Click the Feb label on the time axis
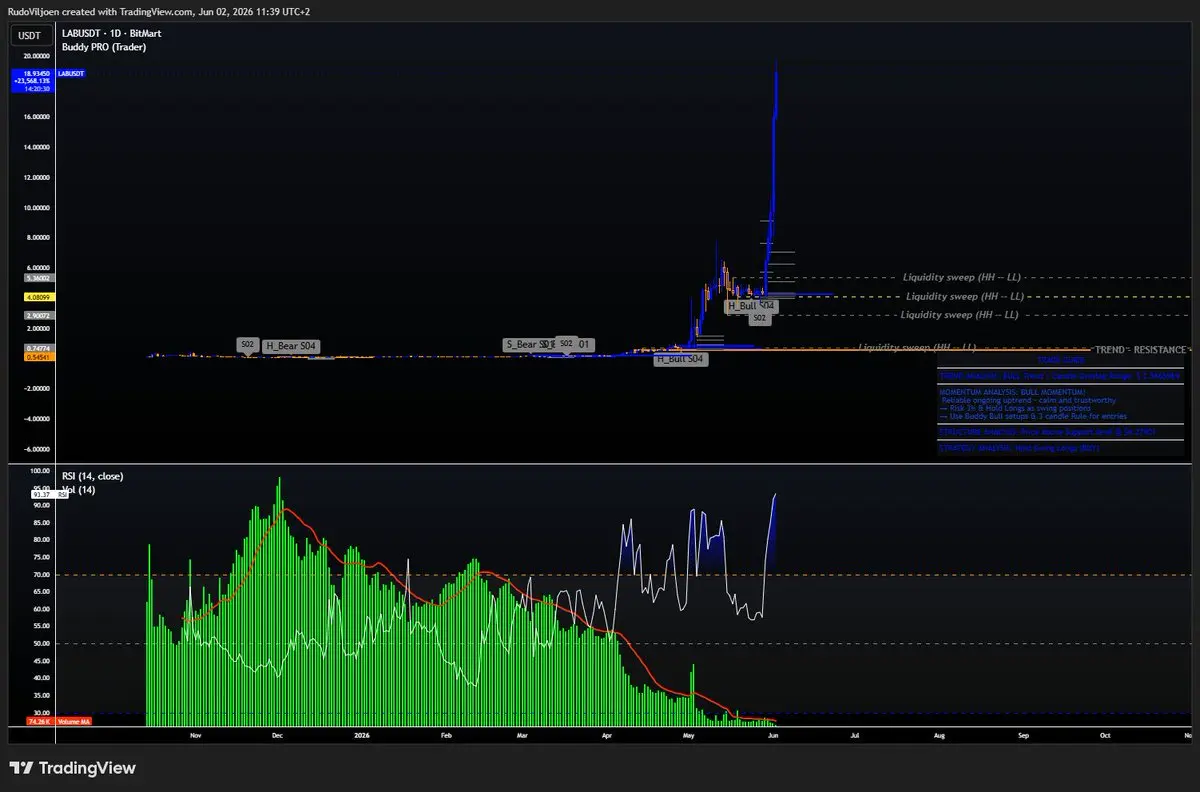 [x=448, y=735]
